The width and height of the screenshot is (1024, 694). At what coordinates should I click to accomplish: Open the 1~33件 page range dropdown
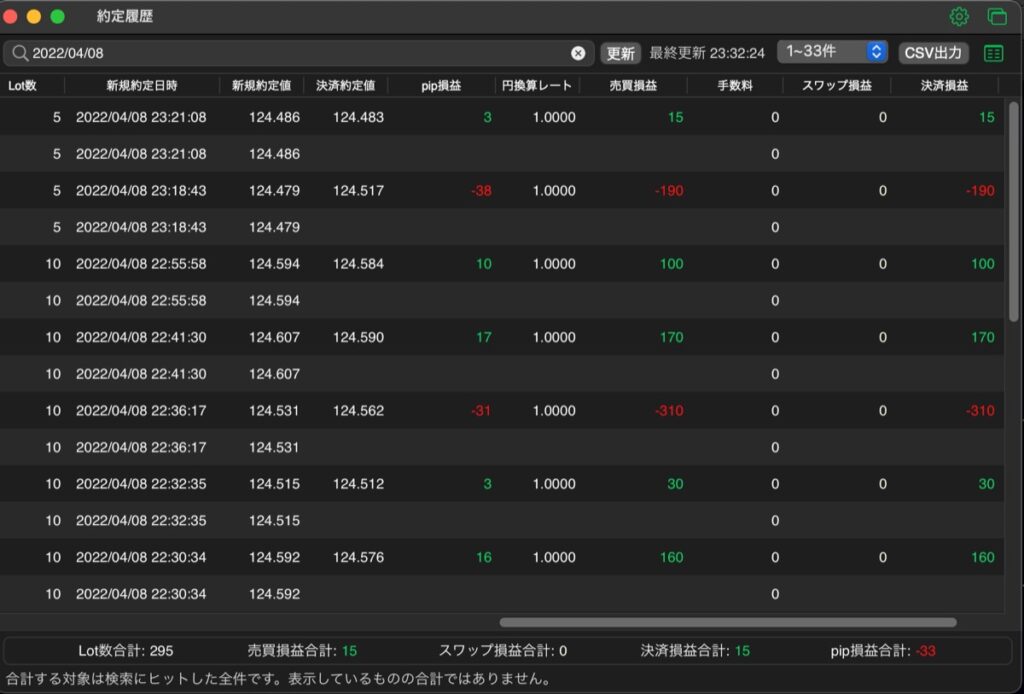(832, 52)
